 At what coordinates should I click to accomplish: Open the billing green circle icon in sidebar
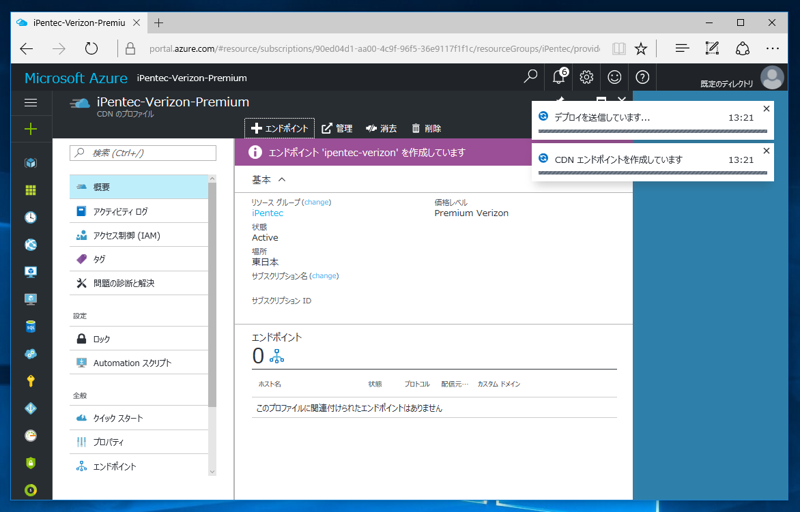point(31,490)
